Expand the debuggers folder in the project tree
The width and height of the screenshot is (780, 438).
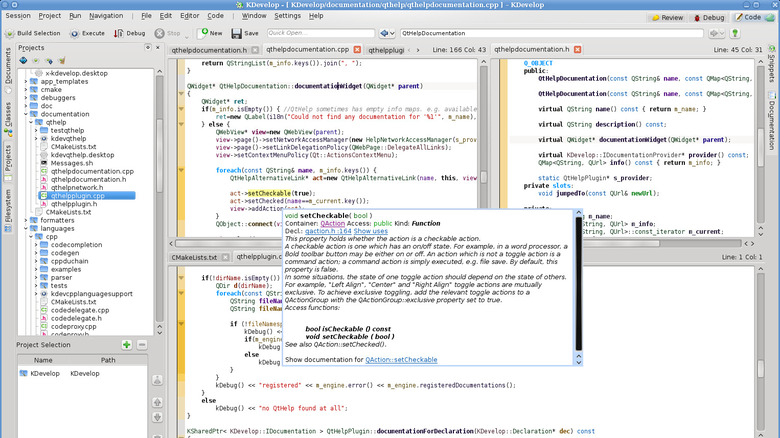pyautogui.click(x=27, y=98)
